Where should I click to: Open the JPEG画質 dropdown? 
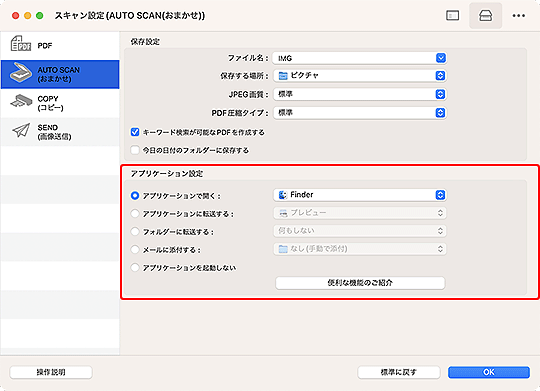point(360,94)
